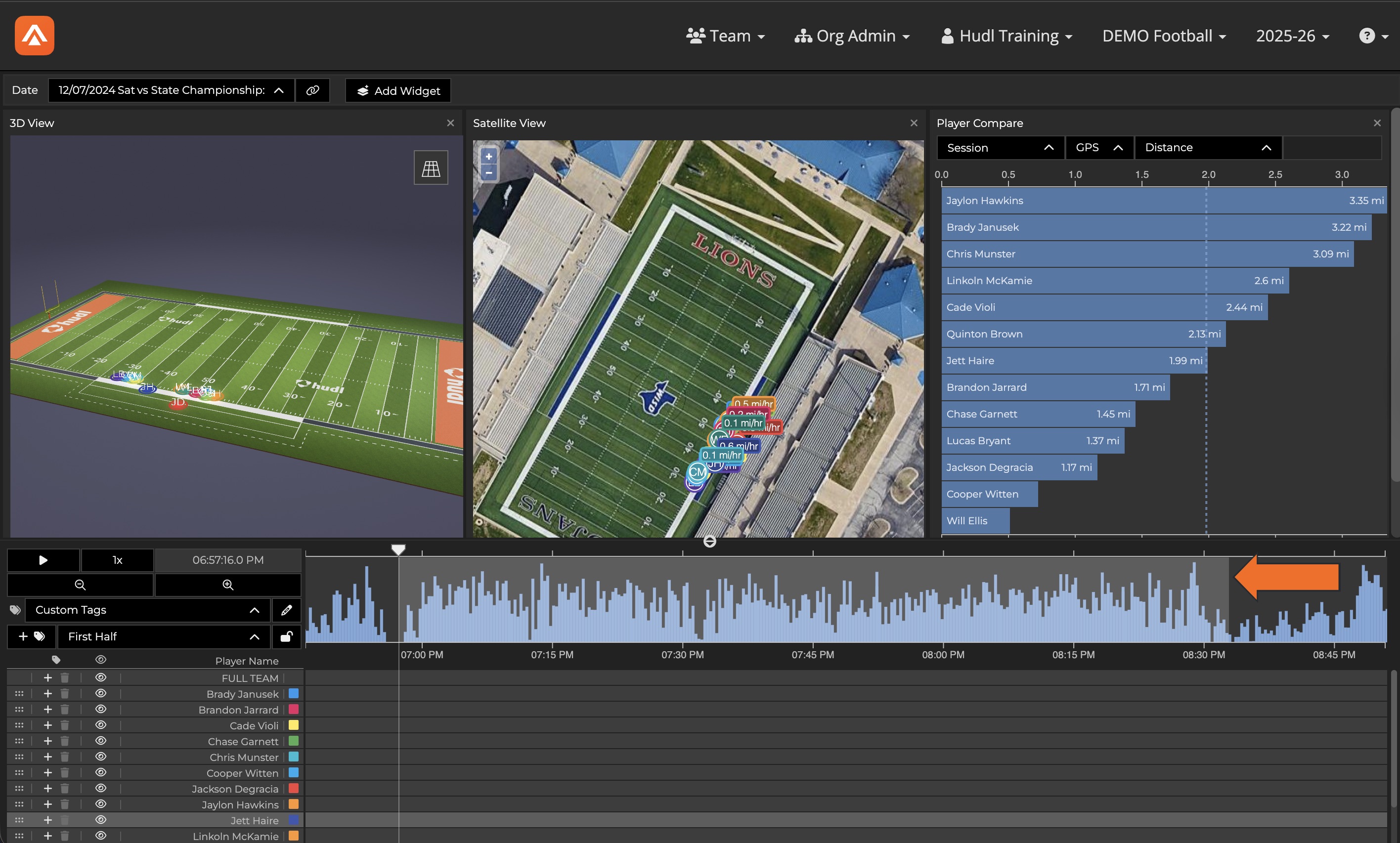Add a tag row for Brady Janusek

48,694
